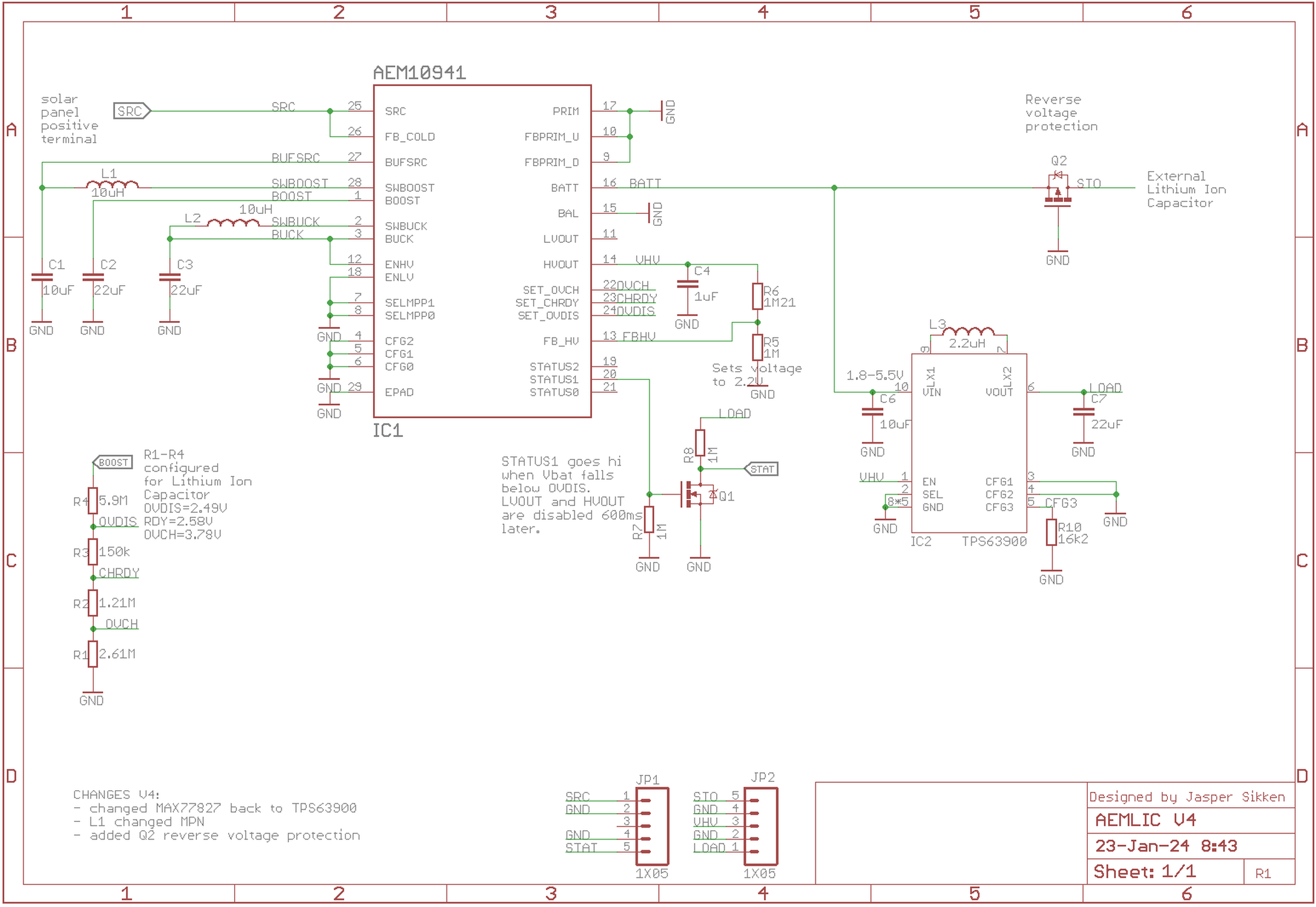Click the BUFSRC pin label inside IC1
This screenshot has height=907, width=1316.
(x=406, y=162)
